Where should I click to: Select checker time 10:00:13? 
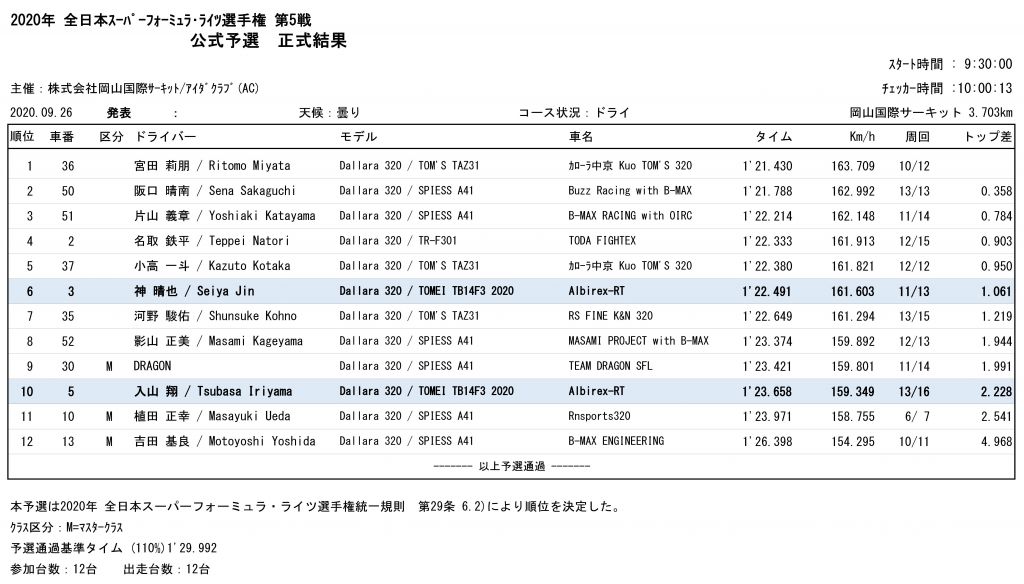pos(985,88)
